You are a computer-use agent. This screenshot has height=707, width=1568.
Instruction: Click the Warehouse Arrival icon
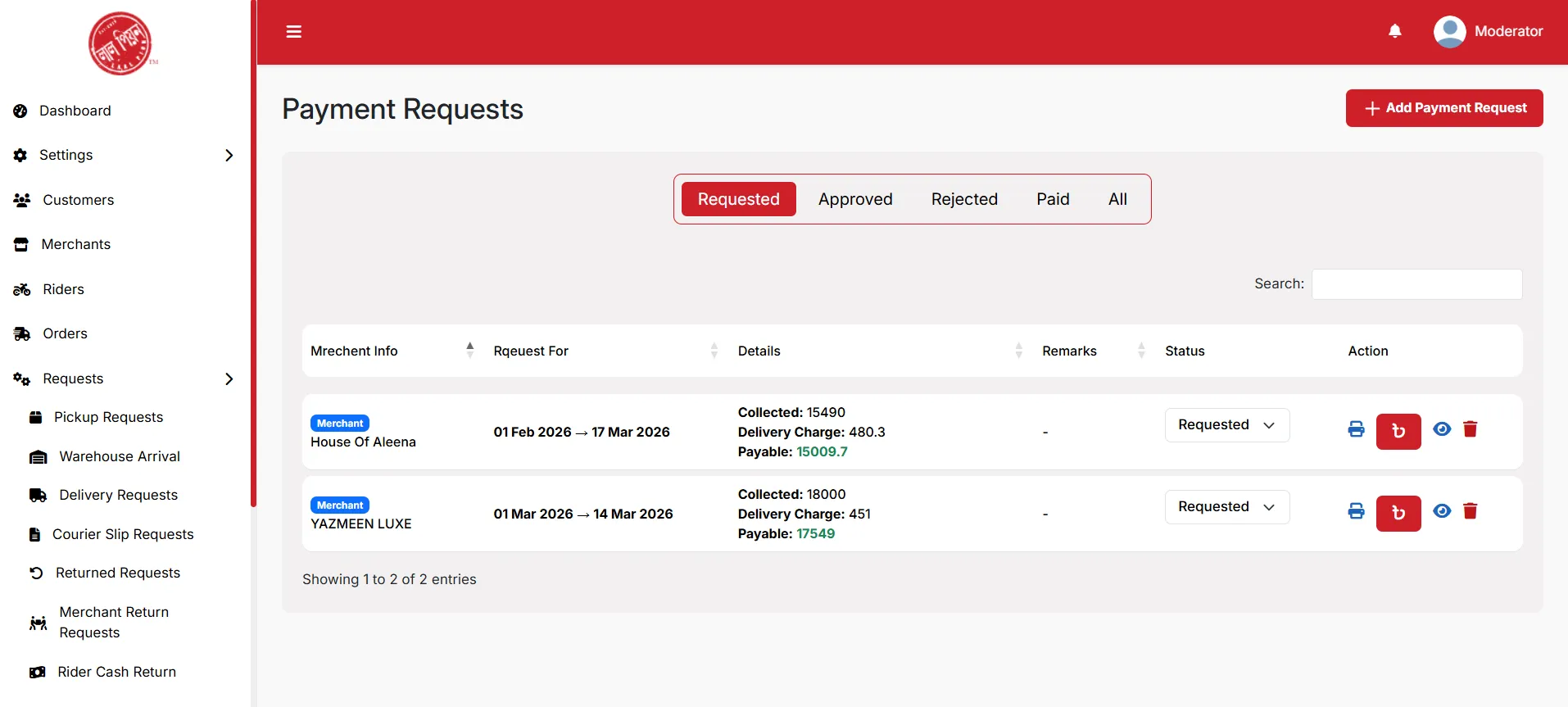(39, 456)
